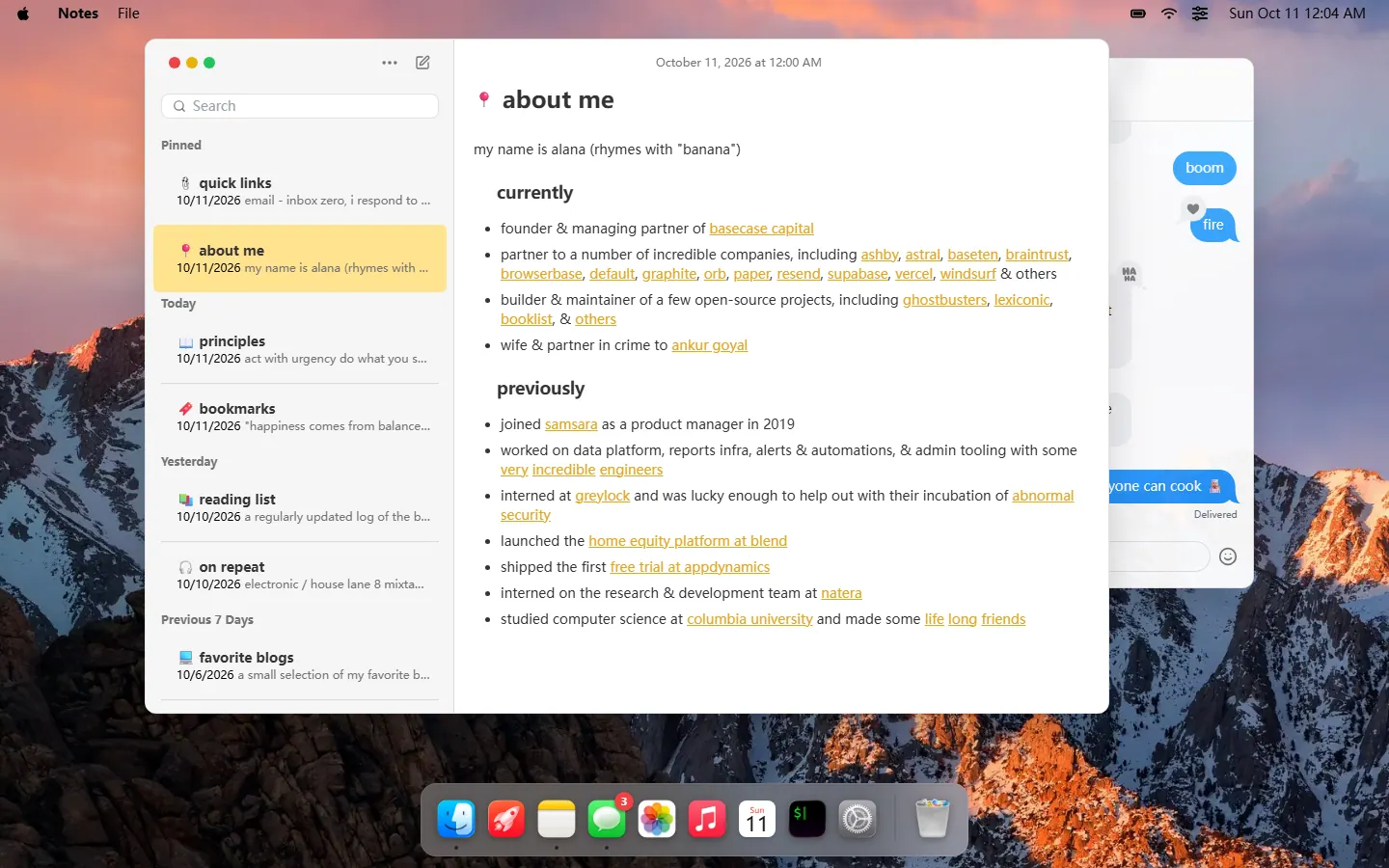Click the Apple menu icon
Viewport: 1389px width, 868px height.
point(23,14)
